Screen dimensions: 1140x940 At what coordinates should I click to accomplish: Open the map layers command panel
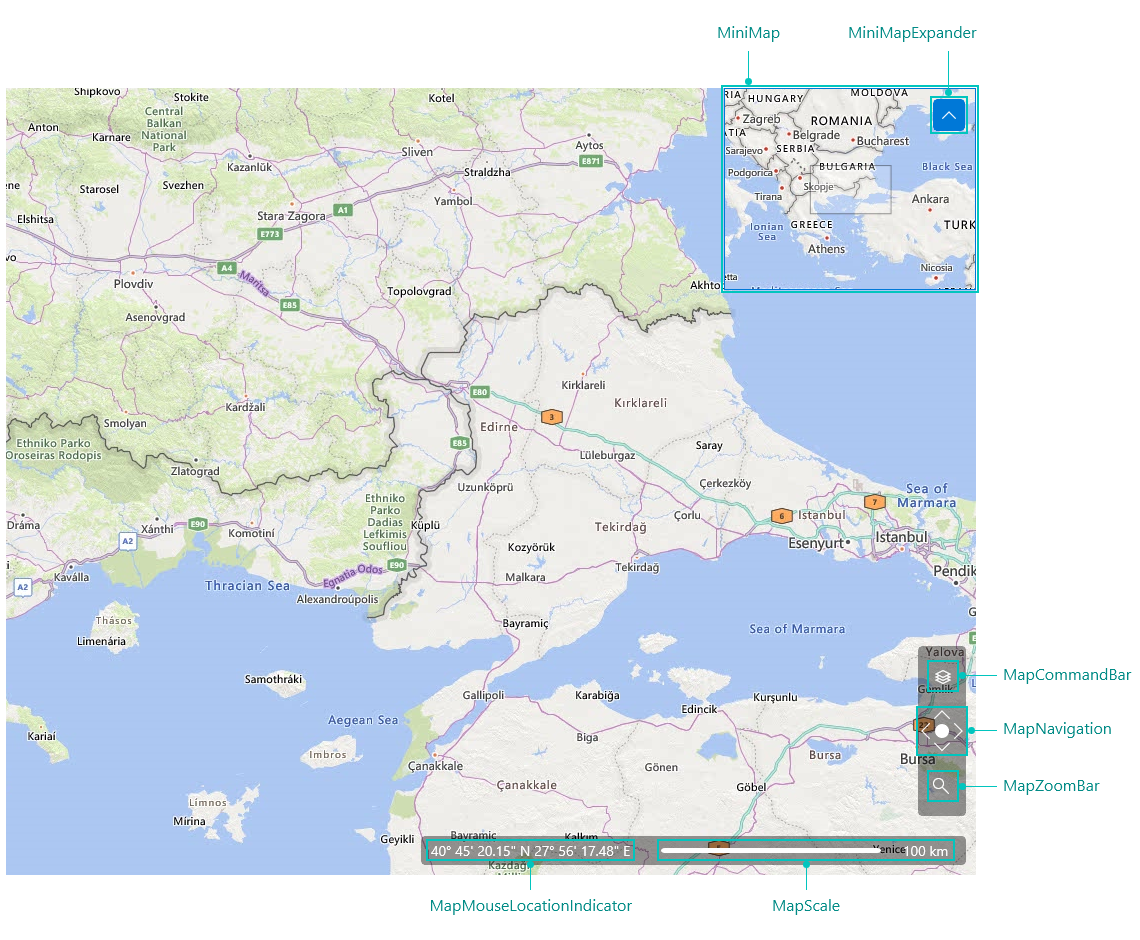click(942, 676)
